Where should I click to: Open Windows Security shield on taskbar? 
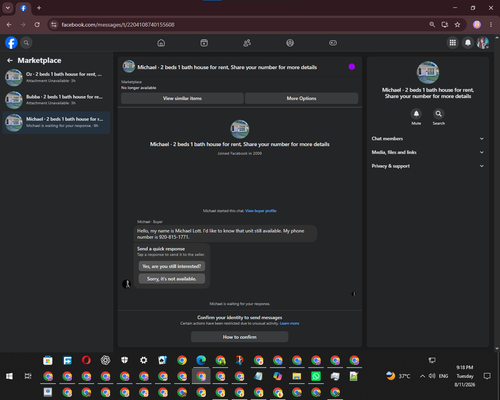pyautogui.click(x=125, y=360)
